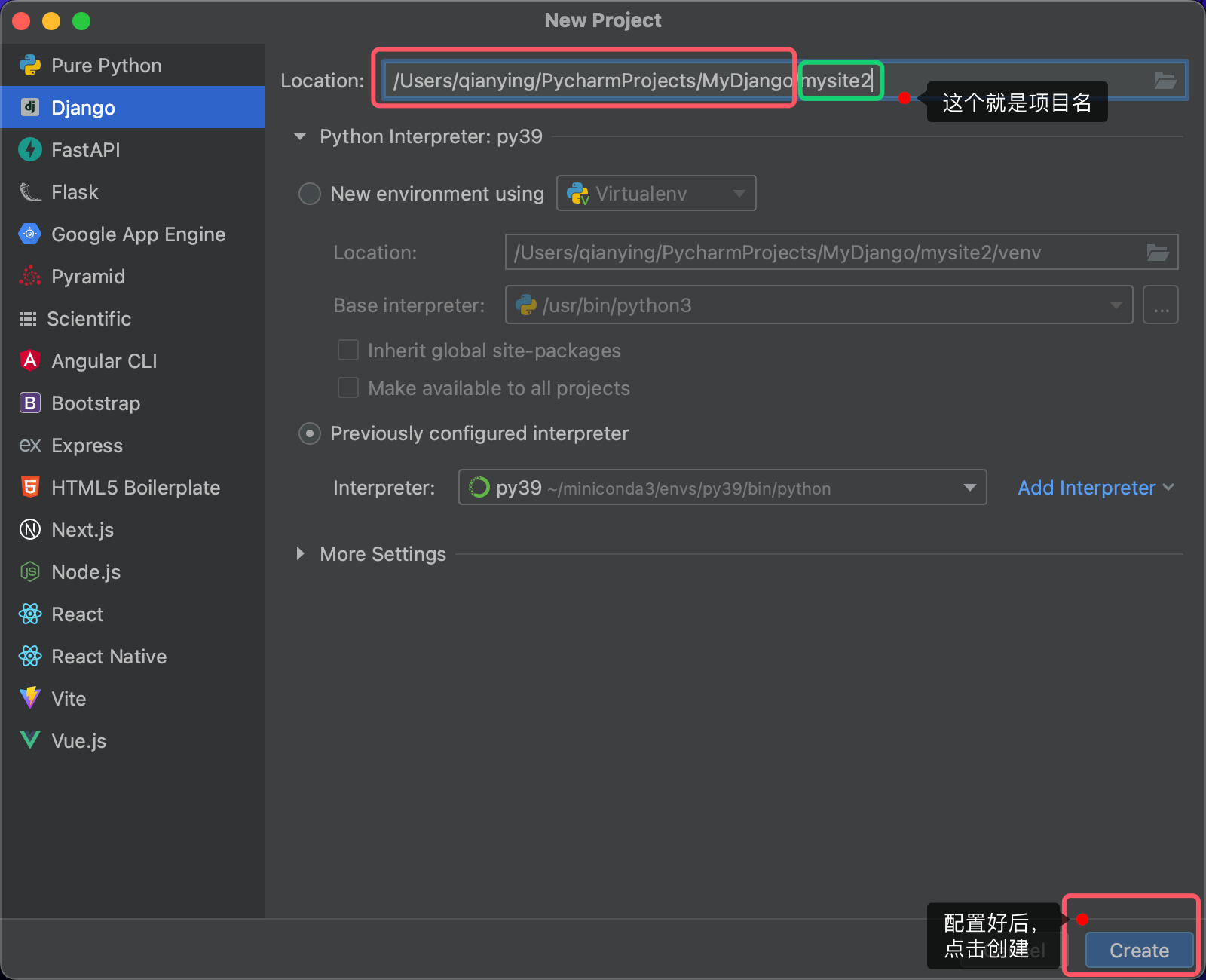Click the Next.js N icon
The image size is (1206, 980).
coord(30,529)
